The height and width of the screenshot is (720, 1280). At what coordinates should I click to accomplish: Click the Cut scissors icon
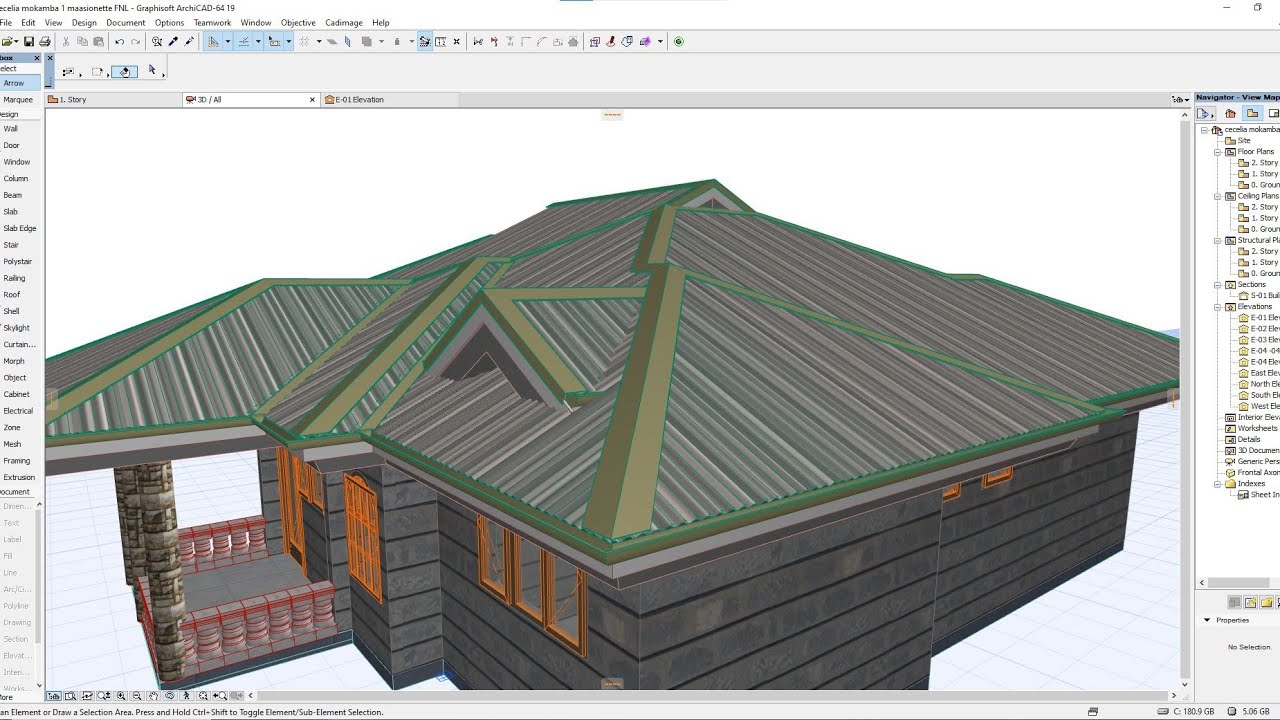tap(66, 41)
